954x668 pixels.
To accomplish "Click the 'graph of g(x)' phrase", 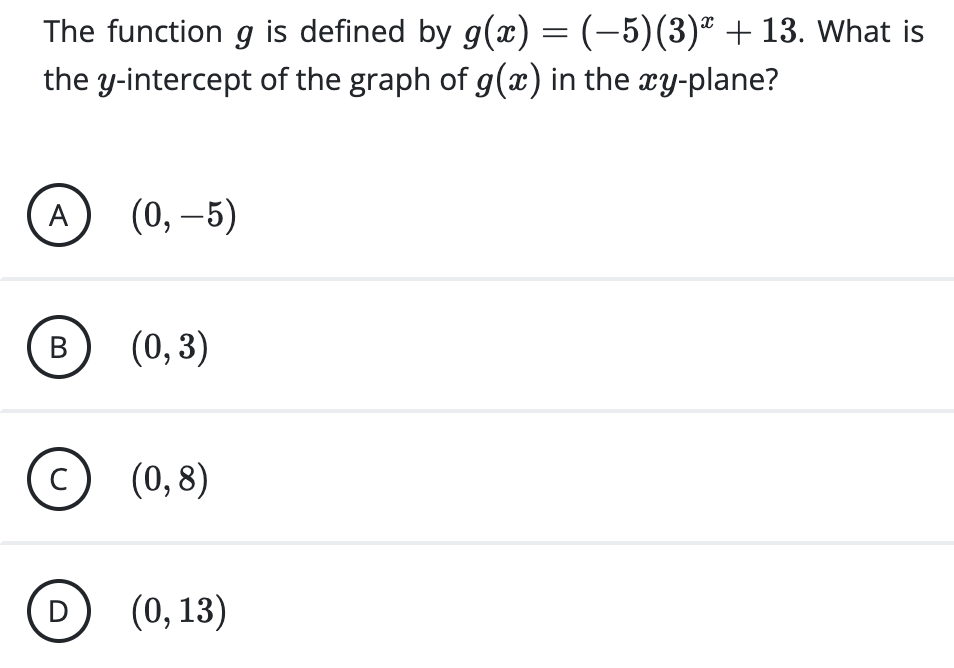I will tap(444, 80).
